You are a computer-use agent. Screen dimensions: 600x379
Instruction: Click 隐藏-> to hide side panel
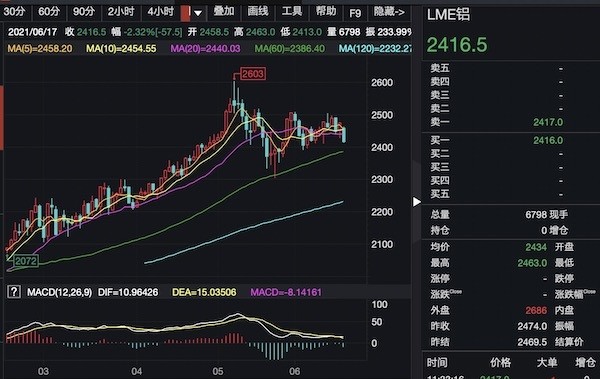point(389,12)
